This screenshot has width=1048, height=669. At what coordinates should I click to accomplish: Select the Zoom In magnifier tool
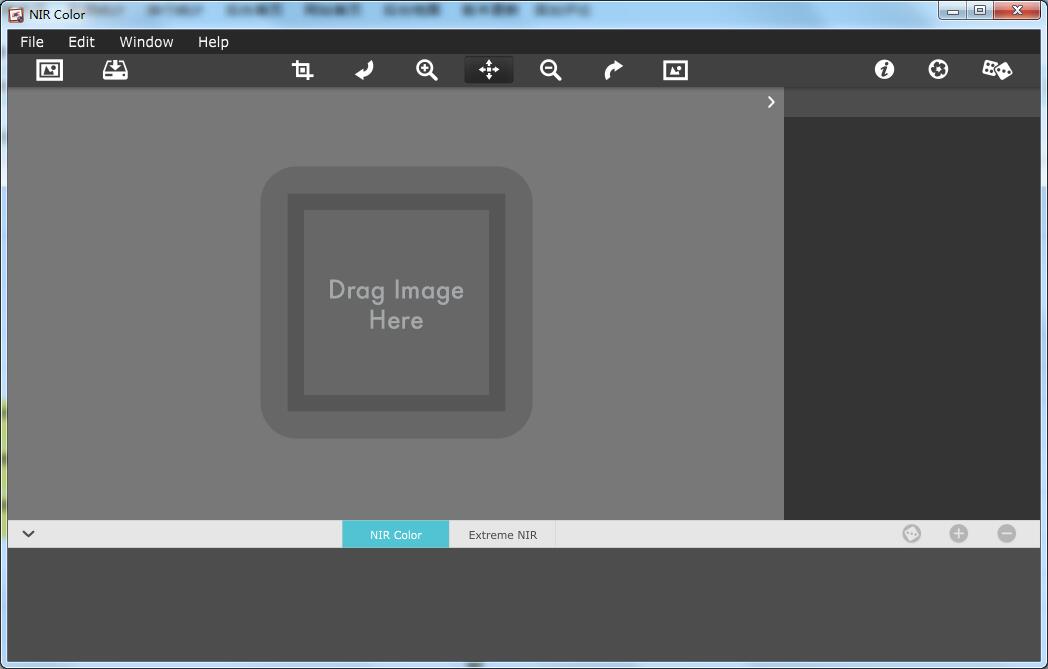point(425,70)
